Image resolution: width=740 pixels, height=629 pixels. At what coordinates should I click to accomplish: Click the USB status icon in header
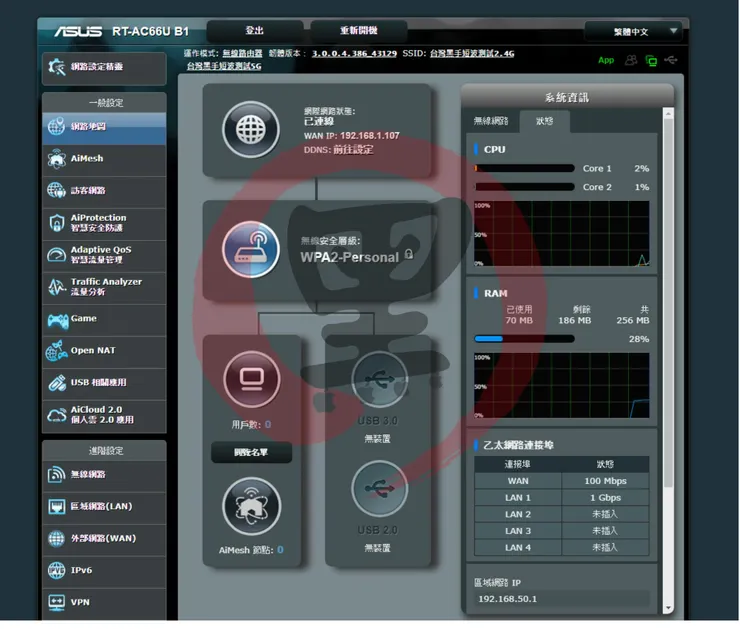[671, 60]
